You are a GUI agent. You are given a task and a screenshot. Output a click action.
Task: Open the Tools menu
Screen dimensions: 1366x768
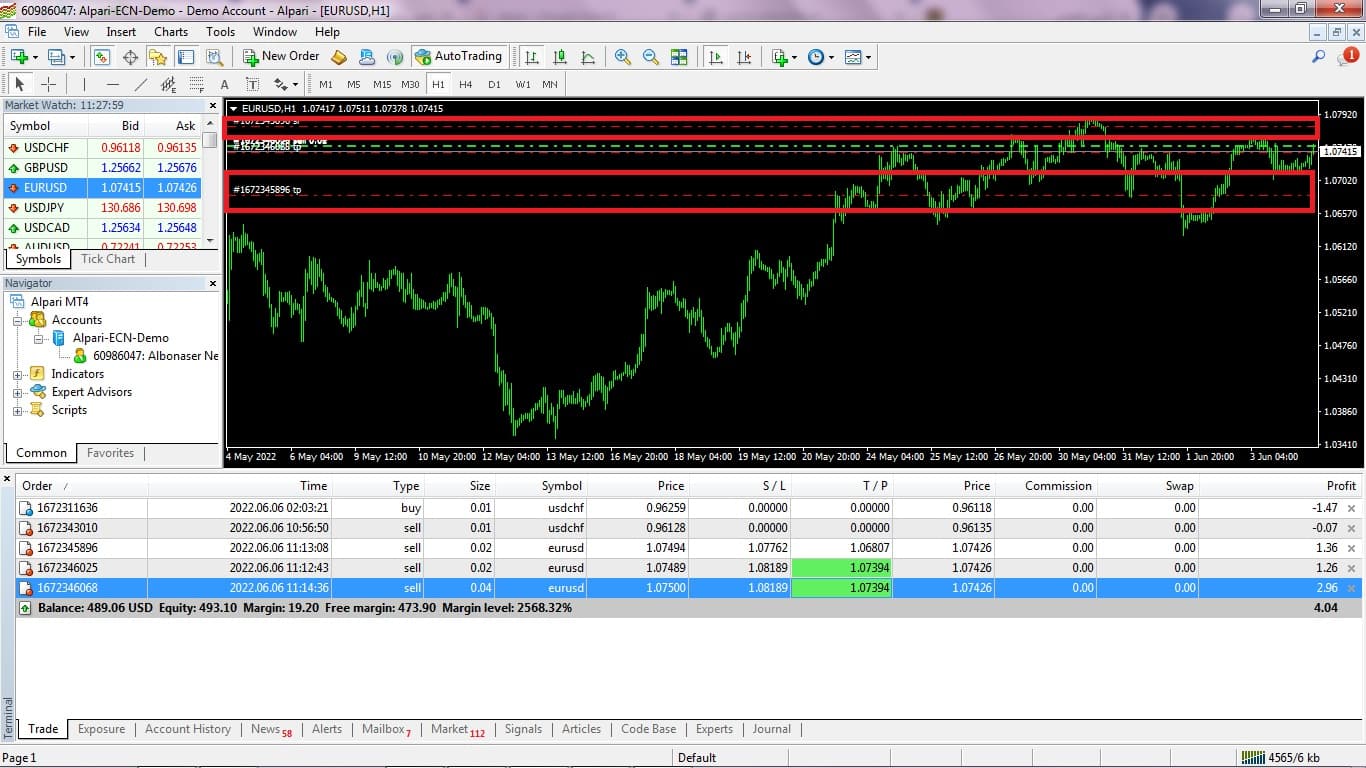220,32
